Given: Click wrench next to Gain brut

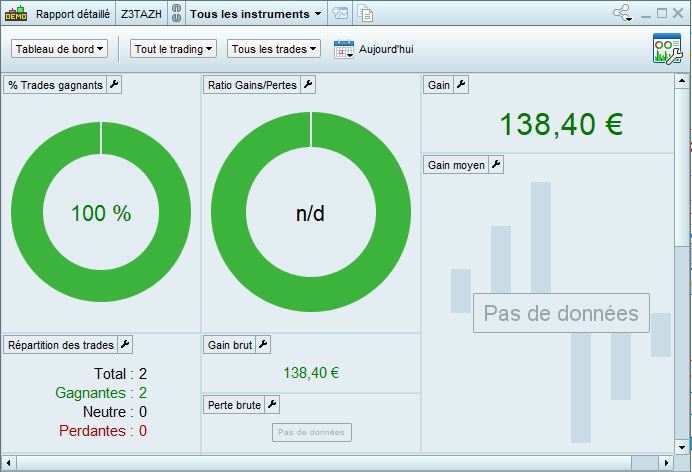Looking at the screenshot, I should (x=263, y=345).
